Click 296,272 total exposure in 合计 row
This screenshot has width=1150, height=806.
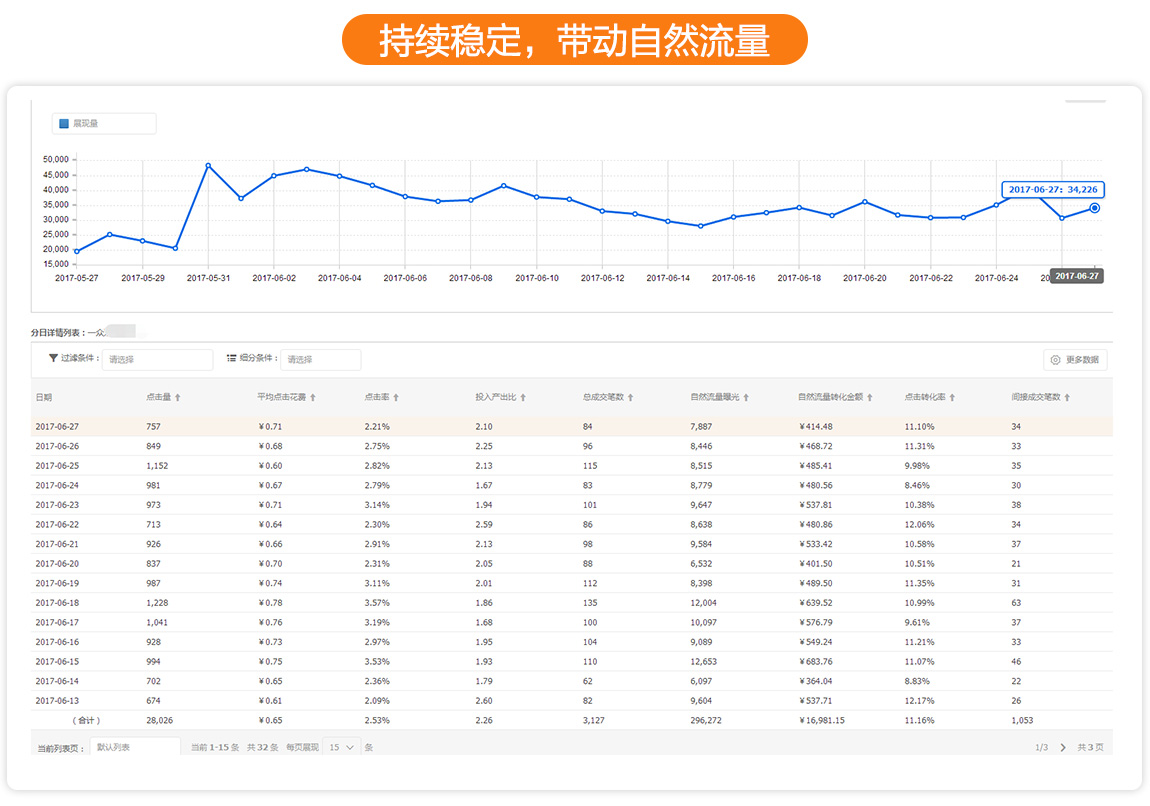pos(706,720)
